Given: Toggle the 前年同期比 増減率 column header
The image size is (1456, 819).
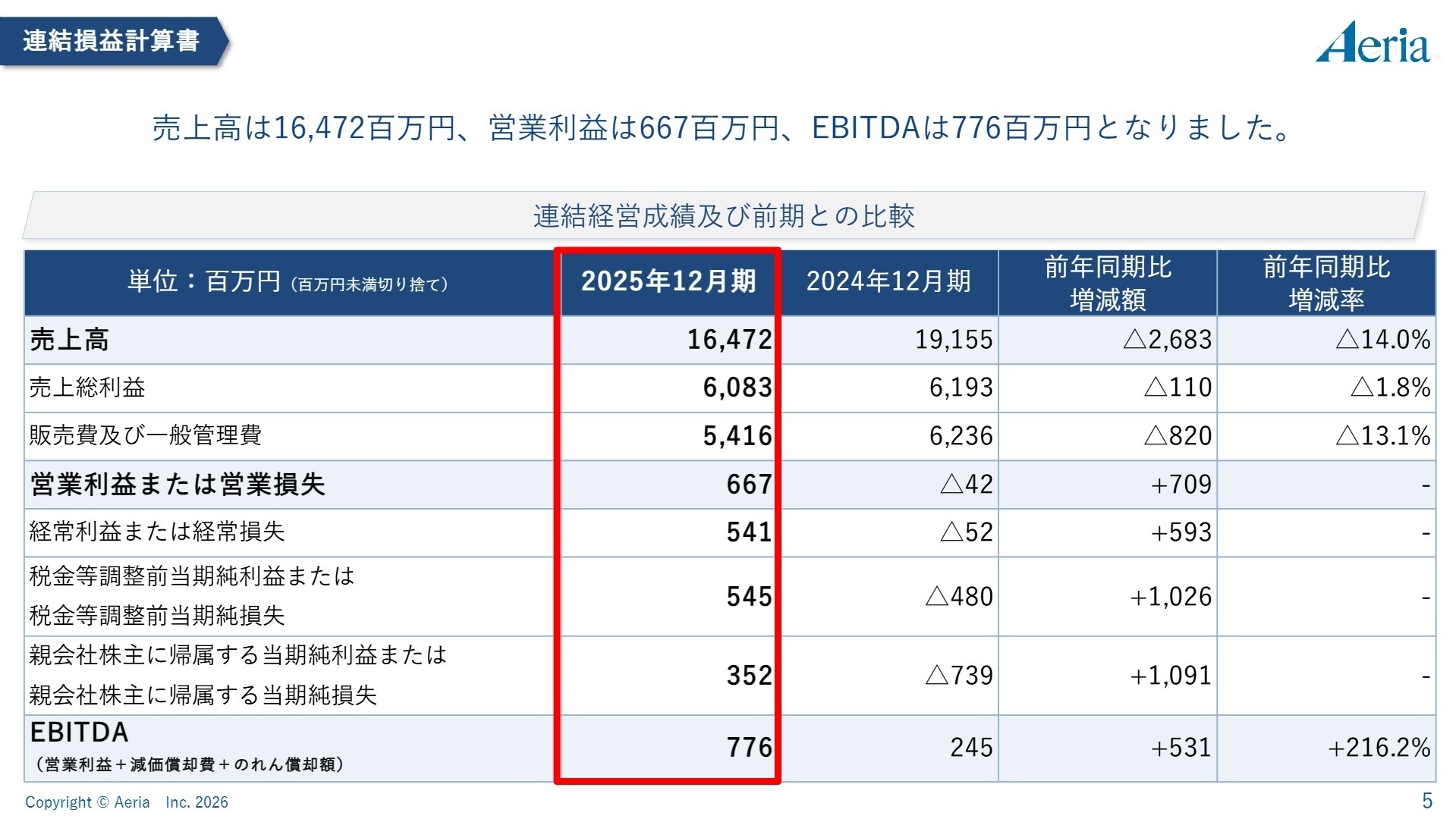Looking at the screenshot, I should pyautogui.click(x=1326, y=282).
